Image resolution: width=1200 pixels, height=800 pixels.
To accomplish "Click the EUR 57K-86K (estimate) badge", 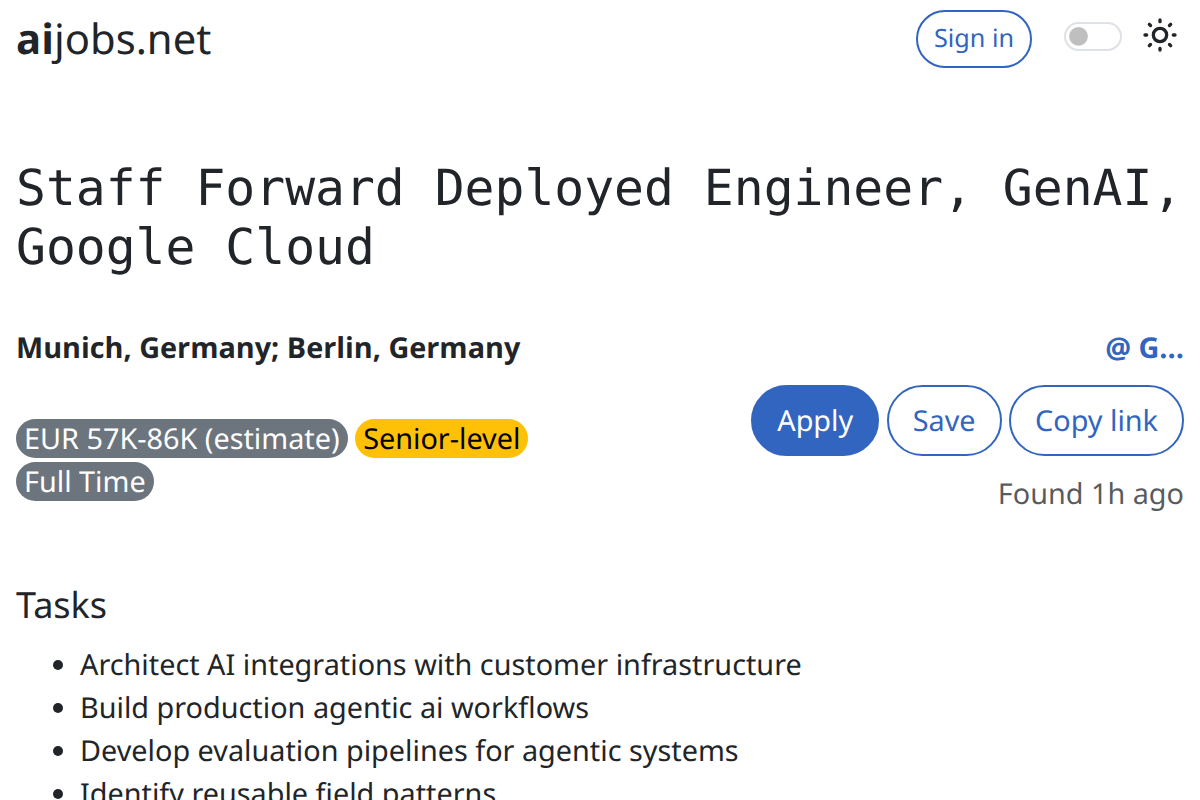I will tap(182, 439).
